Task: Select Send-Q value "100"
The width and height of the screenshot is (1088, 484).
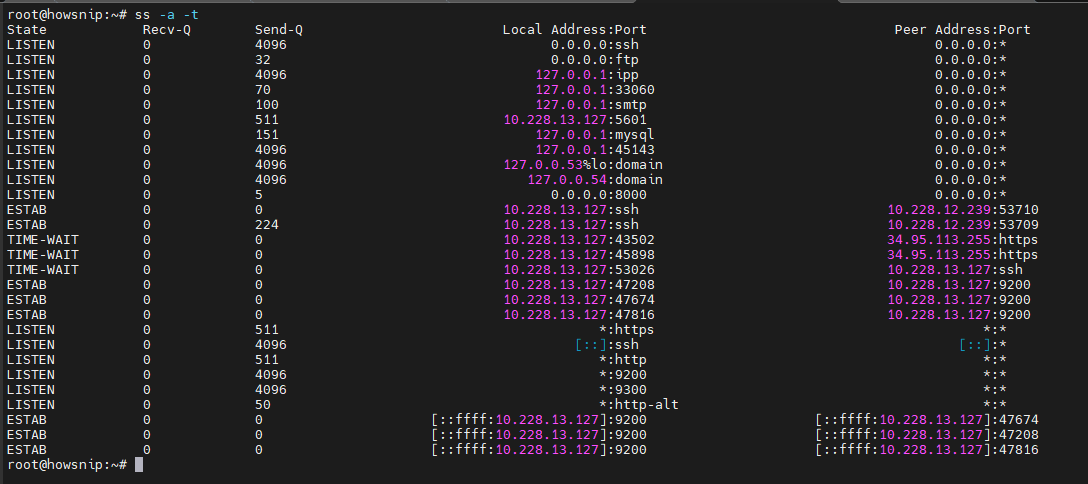Action: pos(267,105)
